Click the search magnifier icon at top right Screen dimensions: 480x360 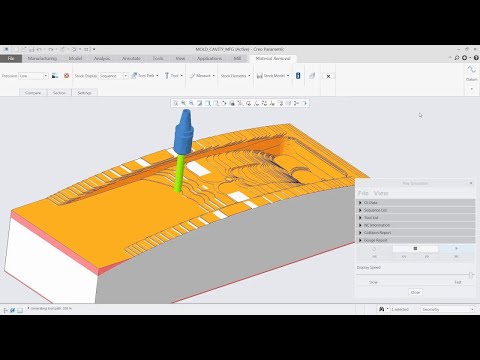point(457,58)
